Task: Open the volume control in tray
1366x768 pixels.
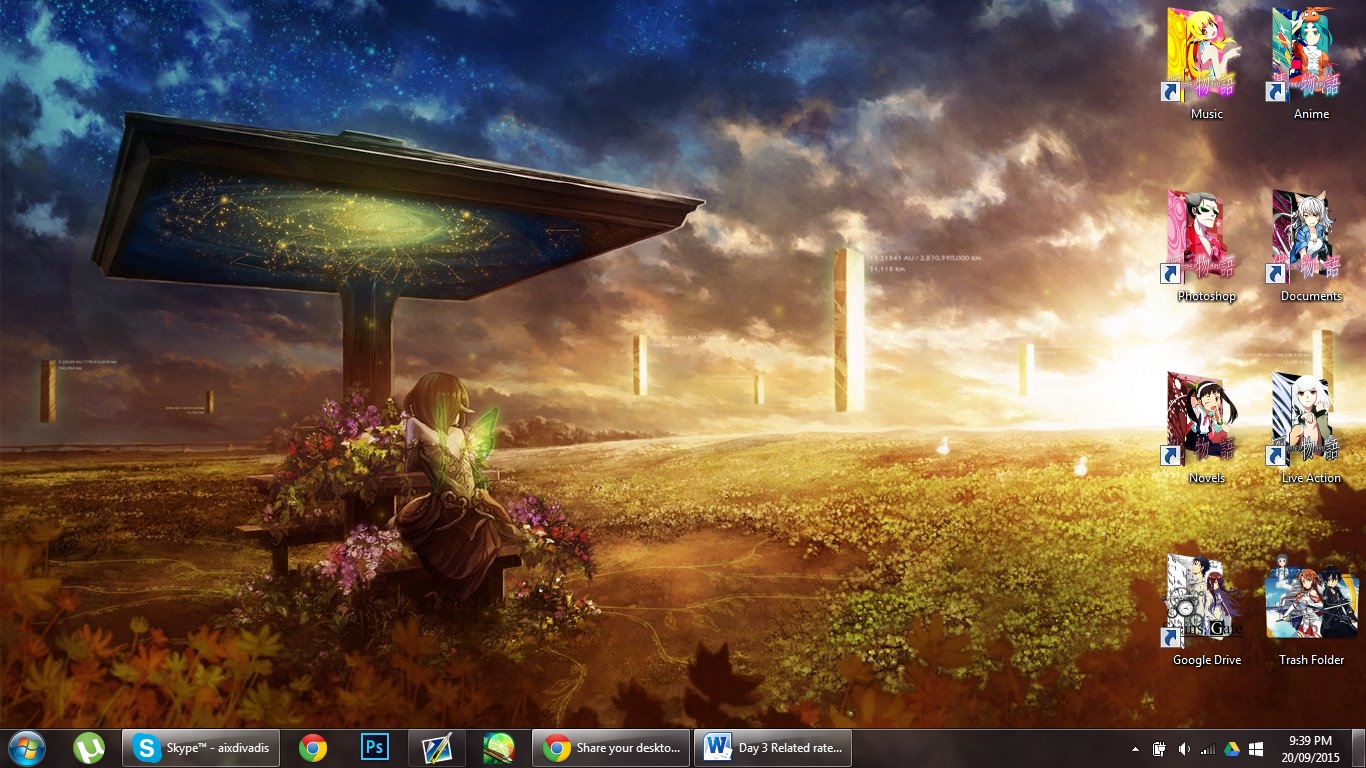Action: tap(1184, 749)
